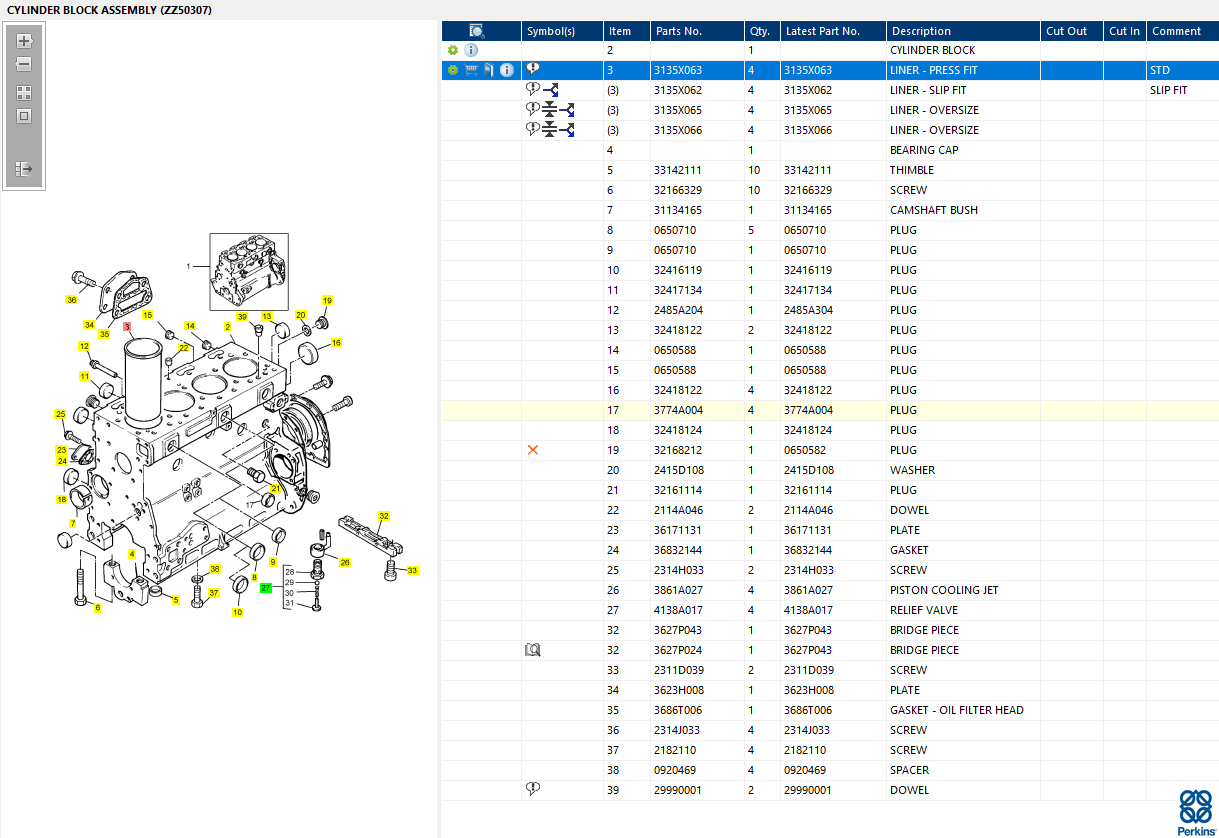Click the zoom in button above the diagram
Screen dimensions: 1219x838
click(24, 42)
